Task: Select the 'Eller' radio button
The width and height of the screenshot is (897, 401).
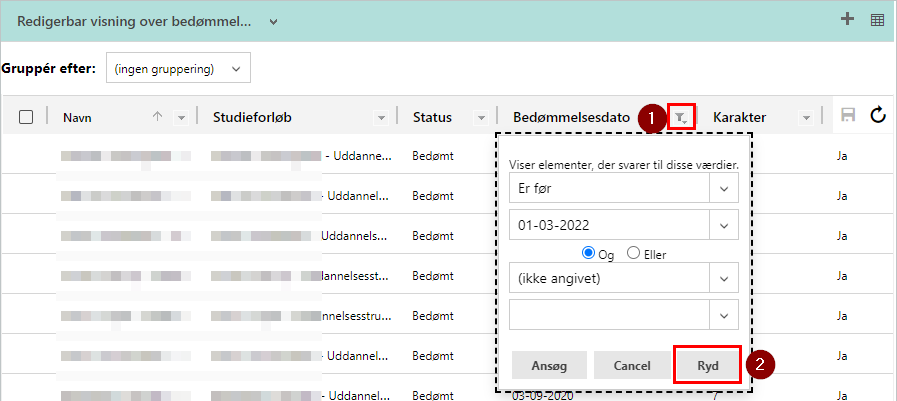Action: [x=632, y=253]
